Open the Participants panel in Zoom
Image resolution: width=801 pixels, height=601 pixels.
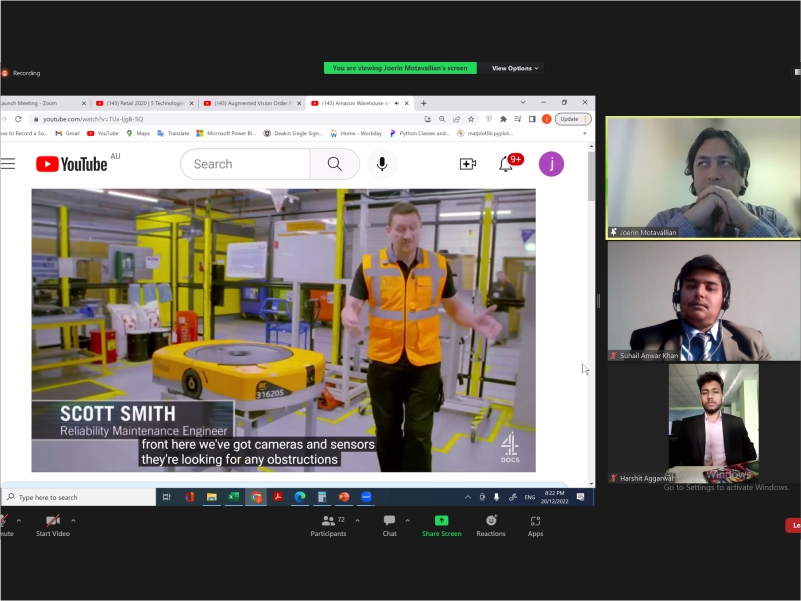click(x=328, y=526)
